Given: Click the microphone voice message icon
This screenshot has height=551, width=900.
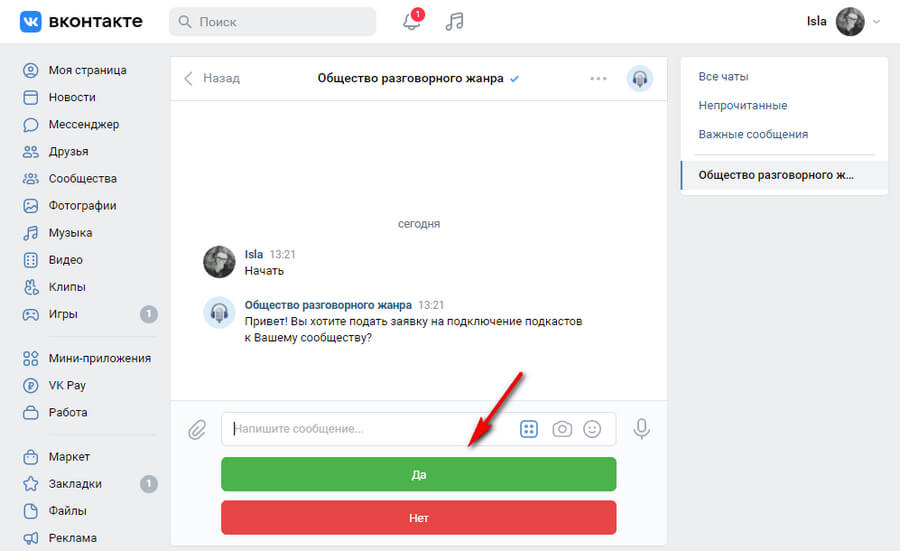Looking at the screenshot, I should [x=642, y=429].
